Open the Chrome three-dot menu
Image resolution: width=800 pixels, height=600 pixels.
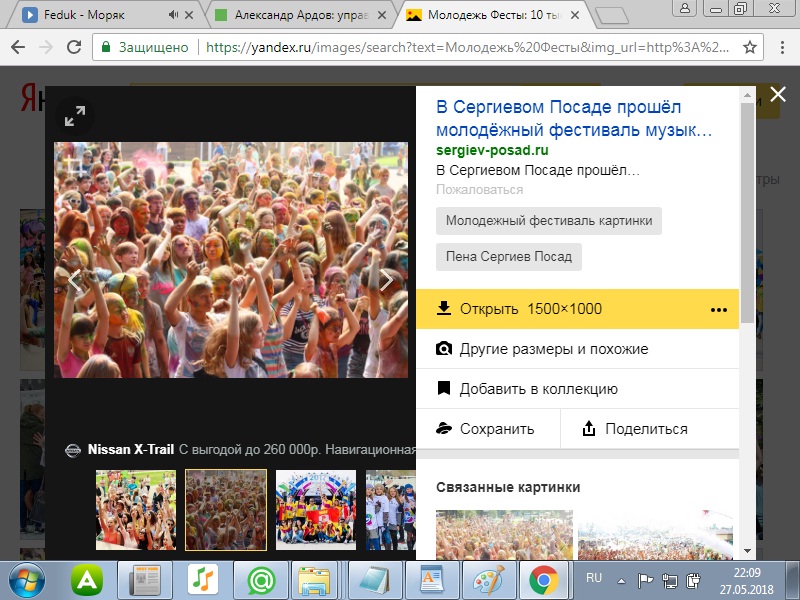(782, 47)
